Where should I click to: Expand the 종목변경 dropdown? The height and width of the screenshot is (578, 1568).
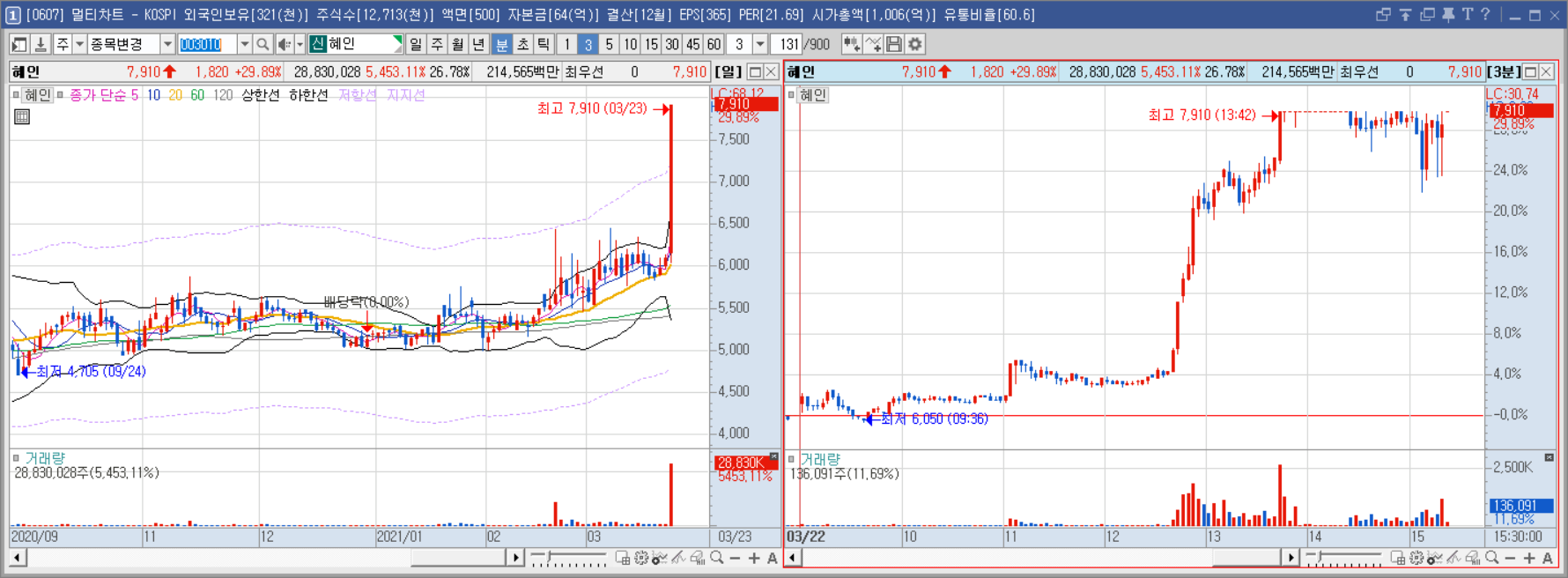click(167, 44)
